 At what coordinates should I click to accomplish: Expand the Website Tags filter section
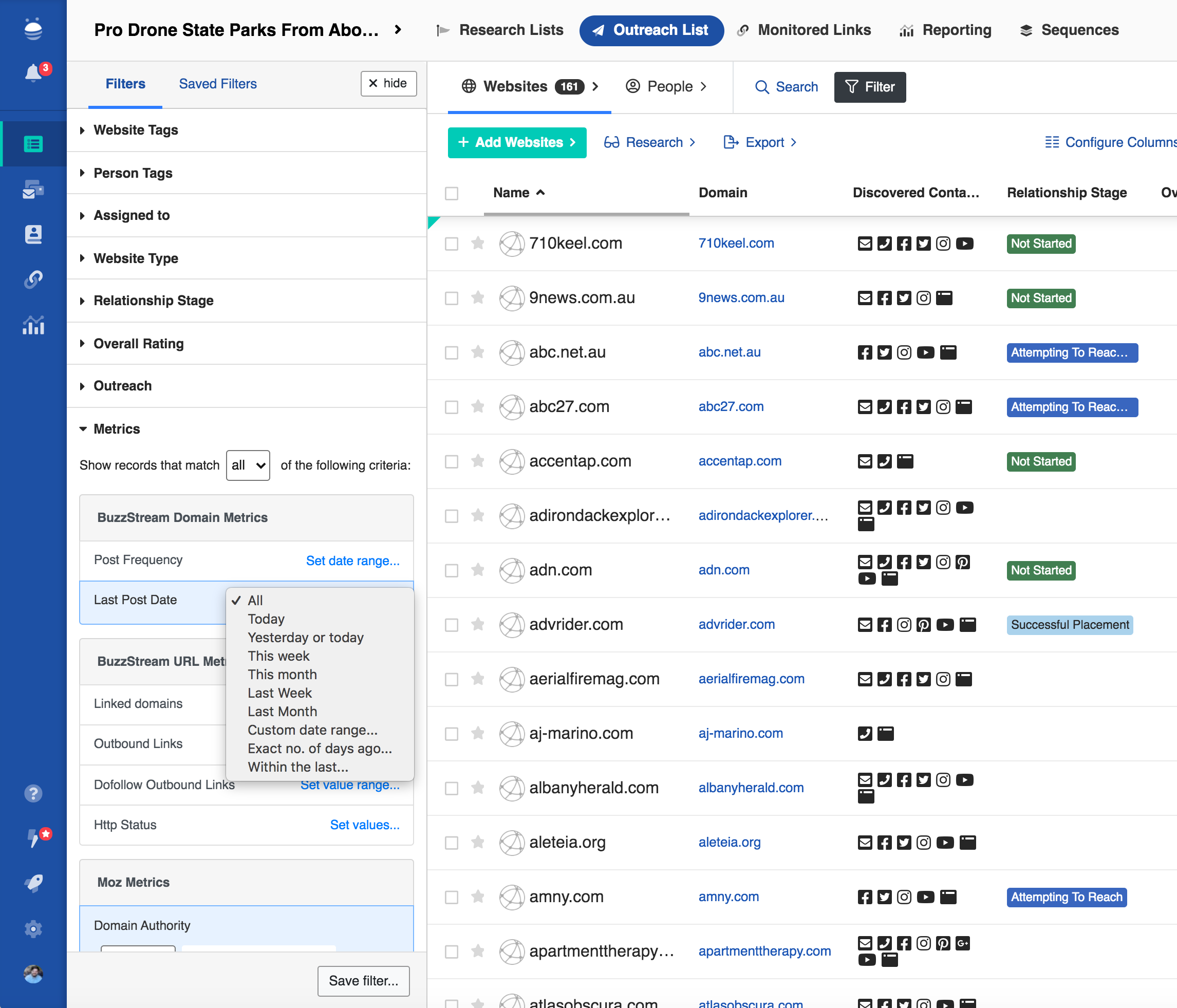(x=135, y=130)
